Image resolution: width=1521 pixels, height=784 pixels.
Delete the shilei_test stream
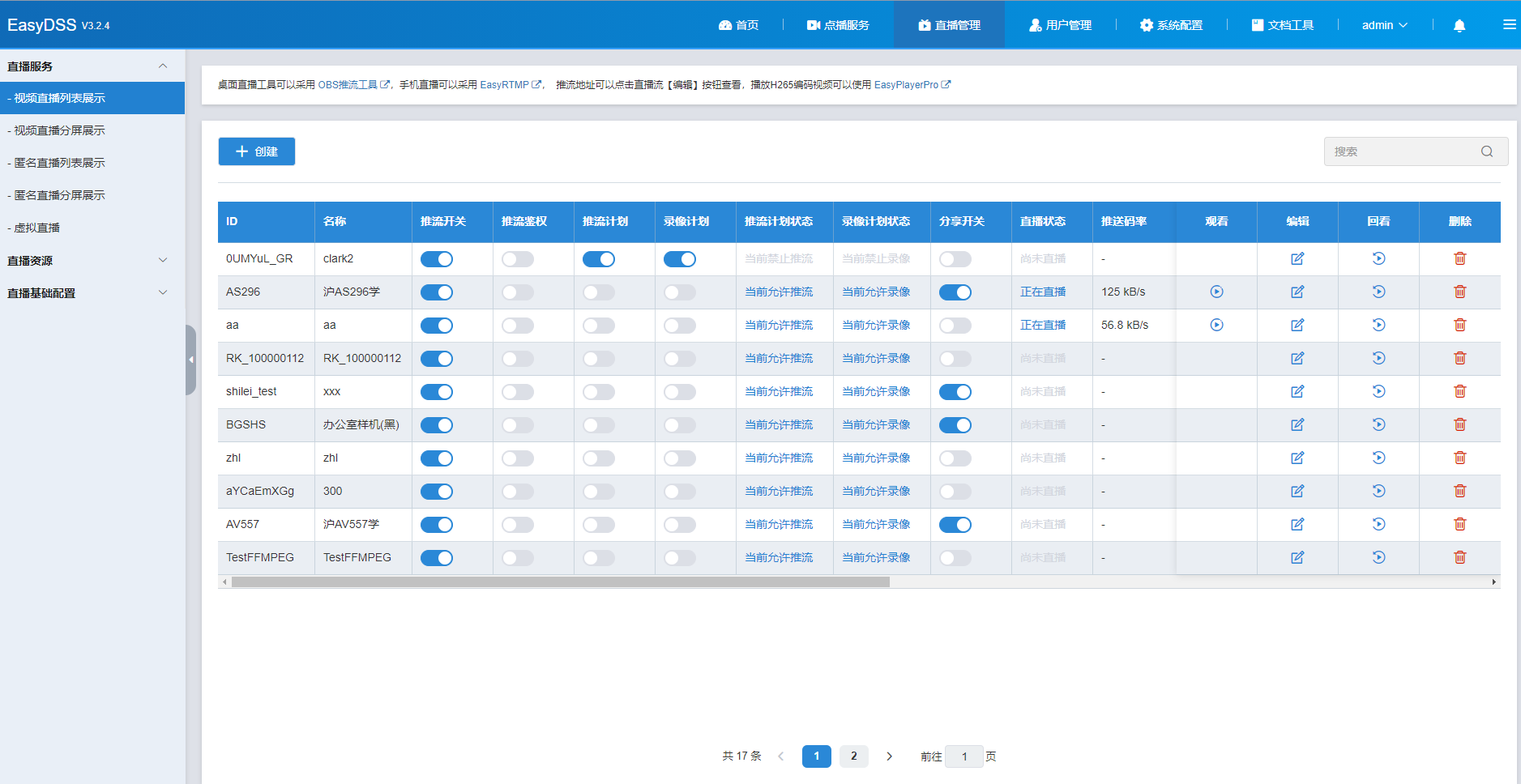point(1459,391)
